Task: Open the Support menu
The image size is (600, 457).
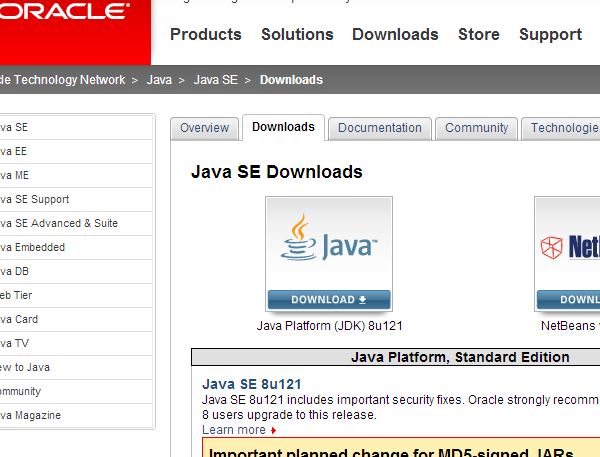Action: [550, 34]
